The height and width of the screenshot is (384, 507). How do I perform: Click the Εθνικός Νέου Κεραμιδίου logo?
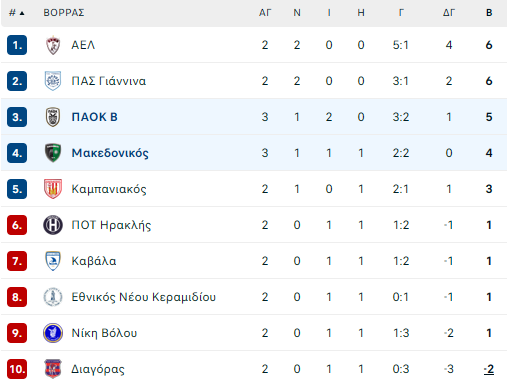tap(53, 297)
